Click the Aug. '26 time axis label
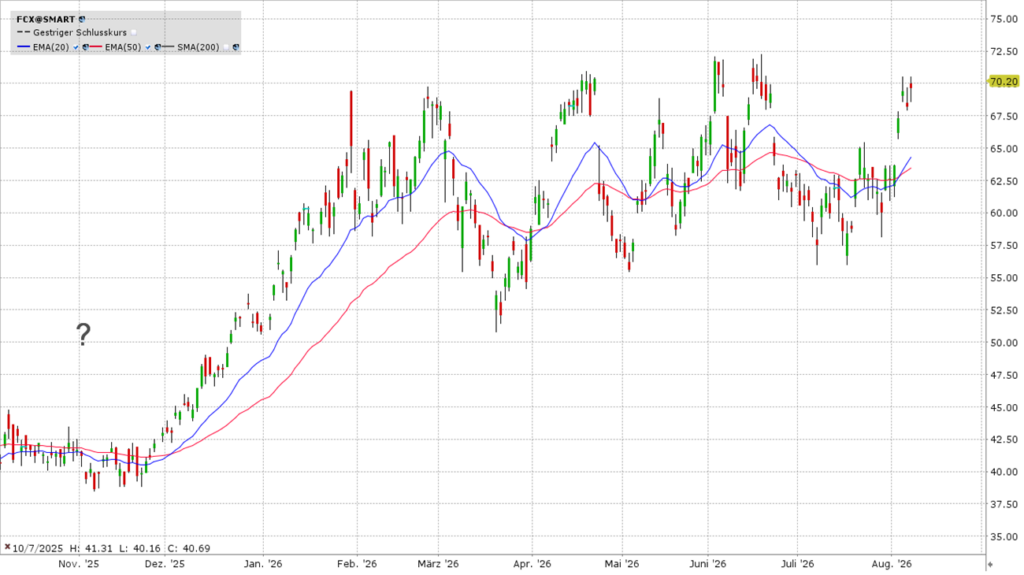 pyautogui.click(x=891, y=564)
